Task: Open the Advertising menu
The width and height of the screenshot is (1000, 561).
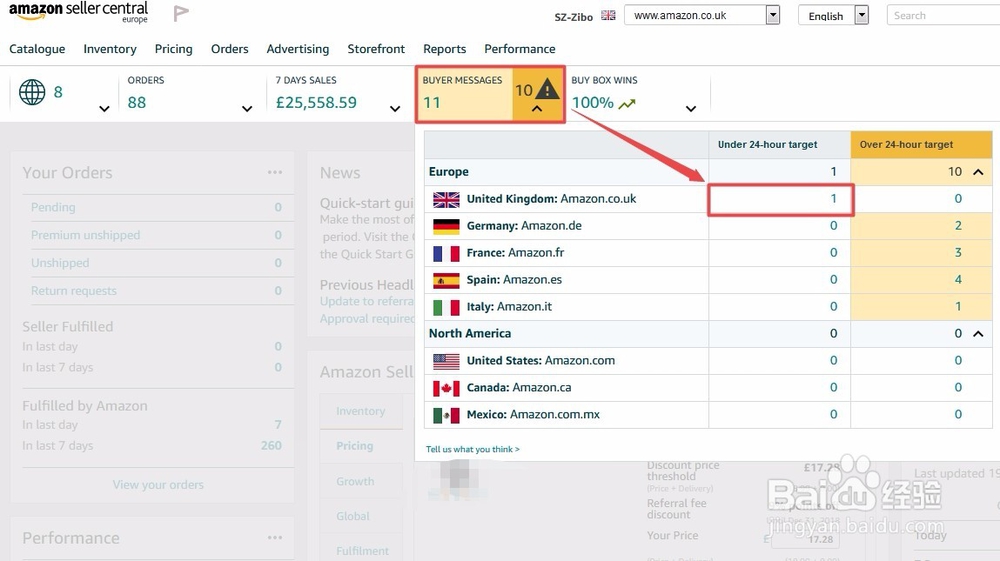Action: point(298,49)
